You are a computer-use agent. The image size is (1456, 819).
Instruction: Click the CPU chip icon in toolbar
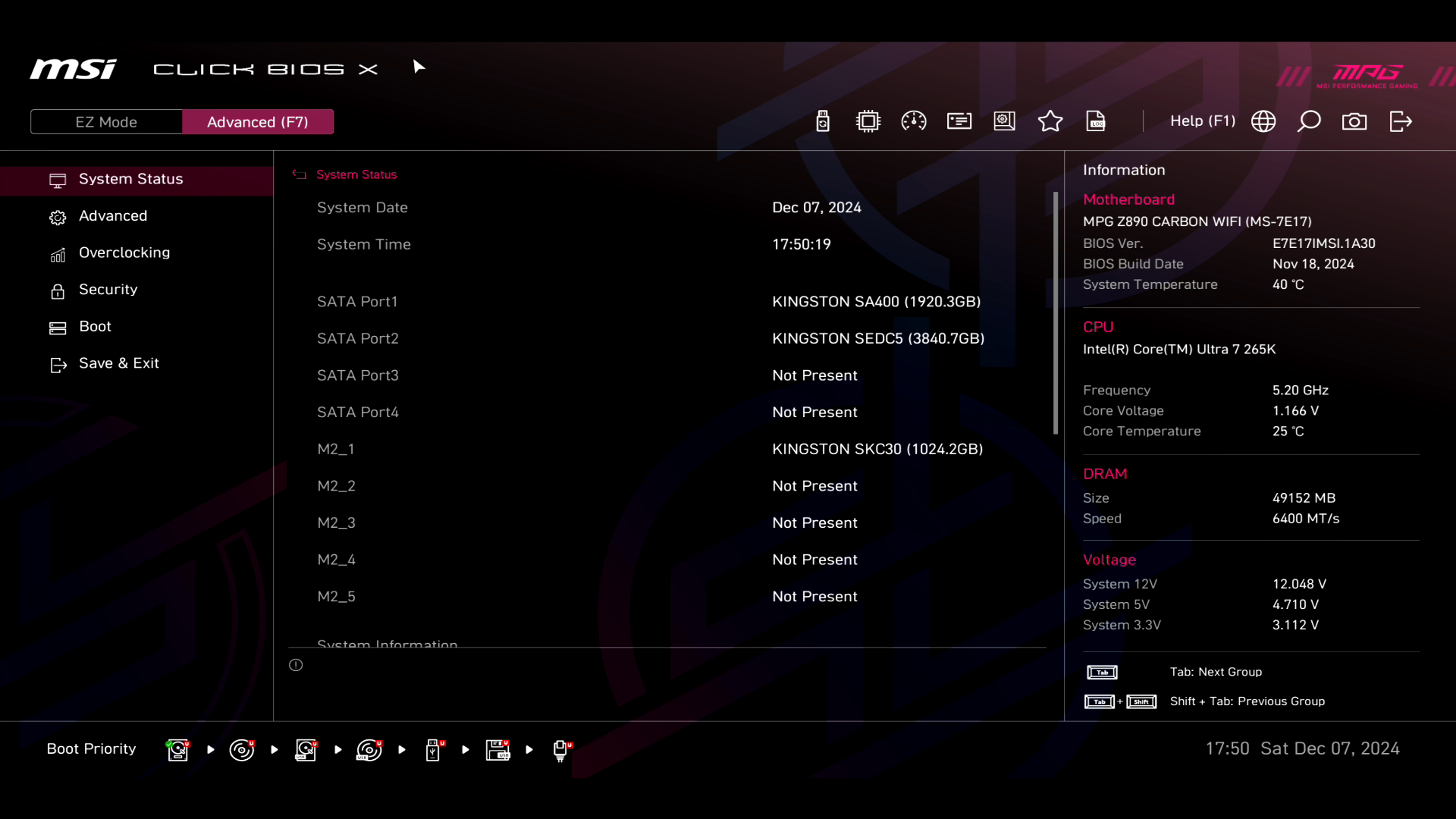(x=868, y=121)
